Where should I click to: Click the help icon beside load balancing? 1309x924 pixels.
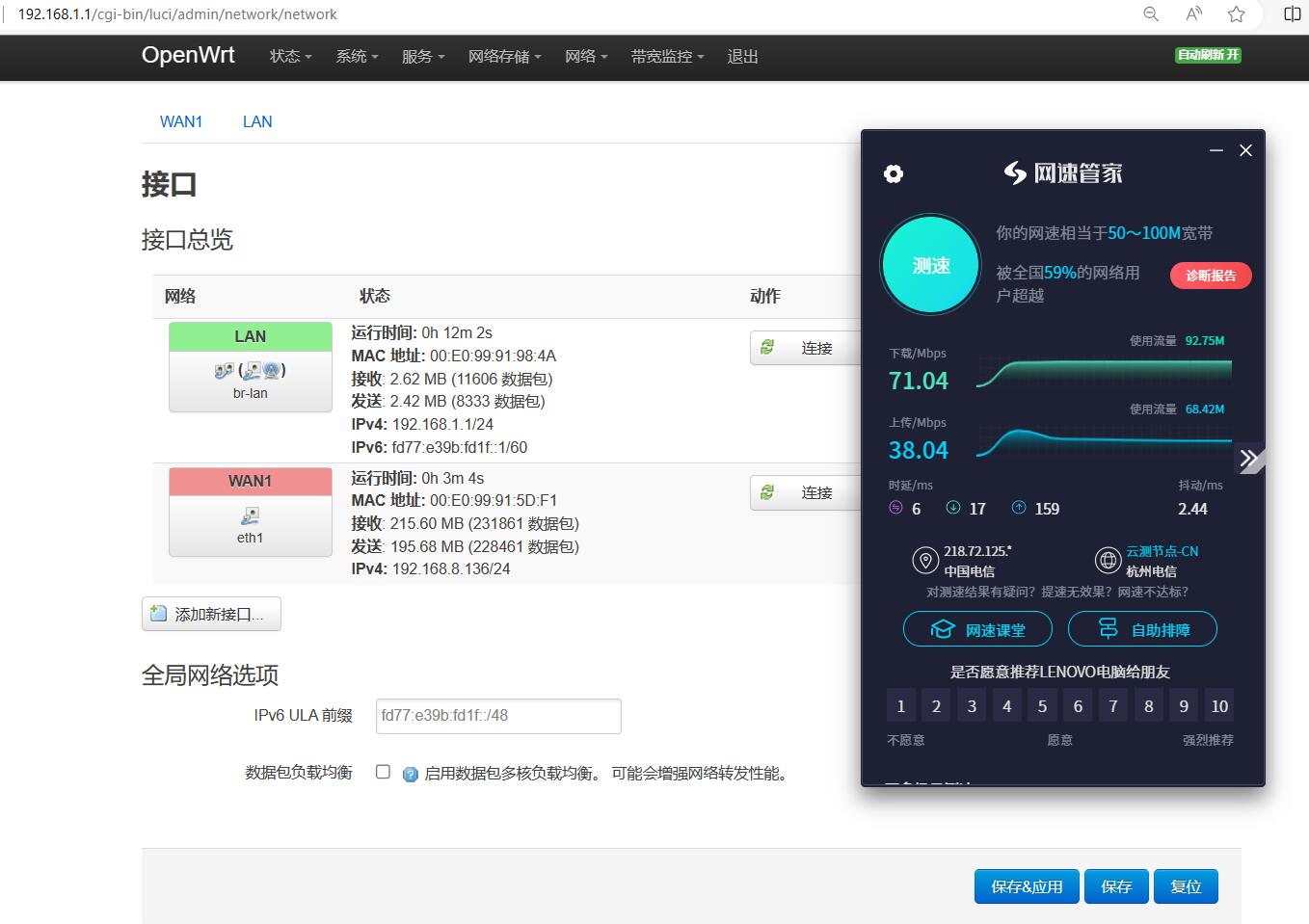coord(410,774)
